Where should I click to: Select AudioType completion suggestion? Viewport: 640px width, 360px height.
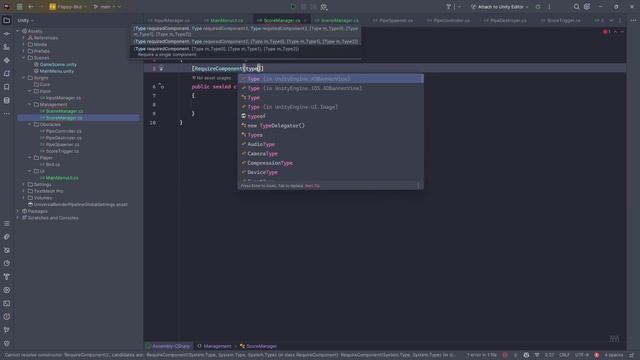coord(331,144)
